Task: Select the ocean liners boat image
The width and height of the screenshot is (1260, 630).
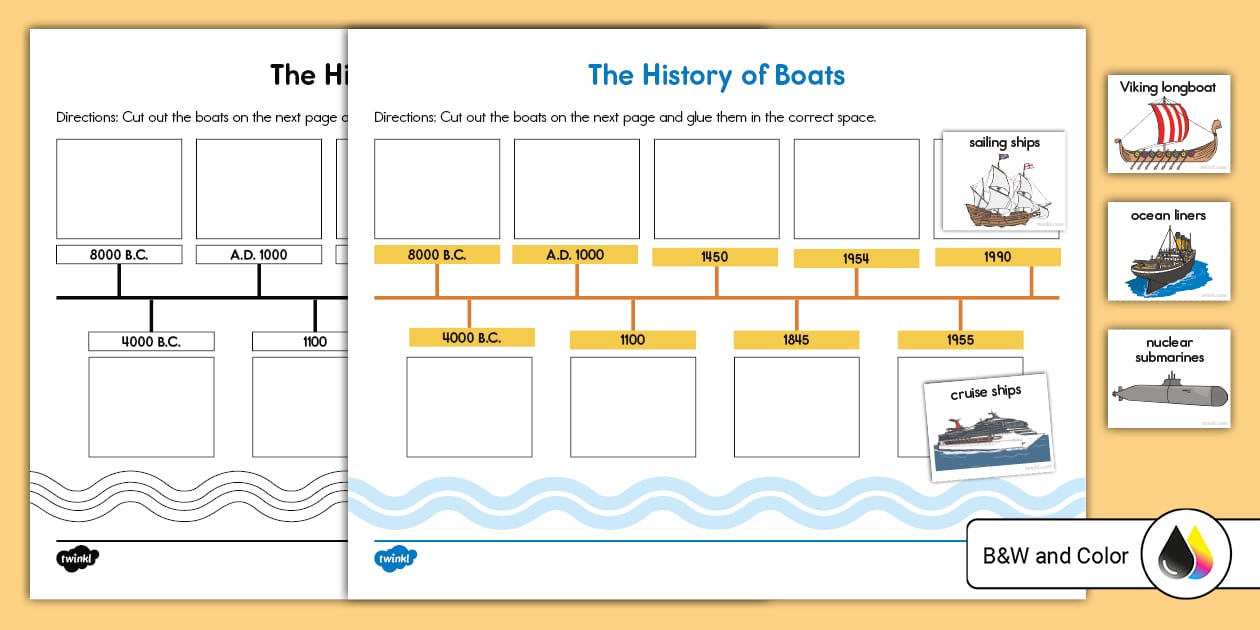Action: pyautogui.click(x=1168, y=250)
